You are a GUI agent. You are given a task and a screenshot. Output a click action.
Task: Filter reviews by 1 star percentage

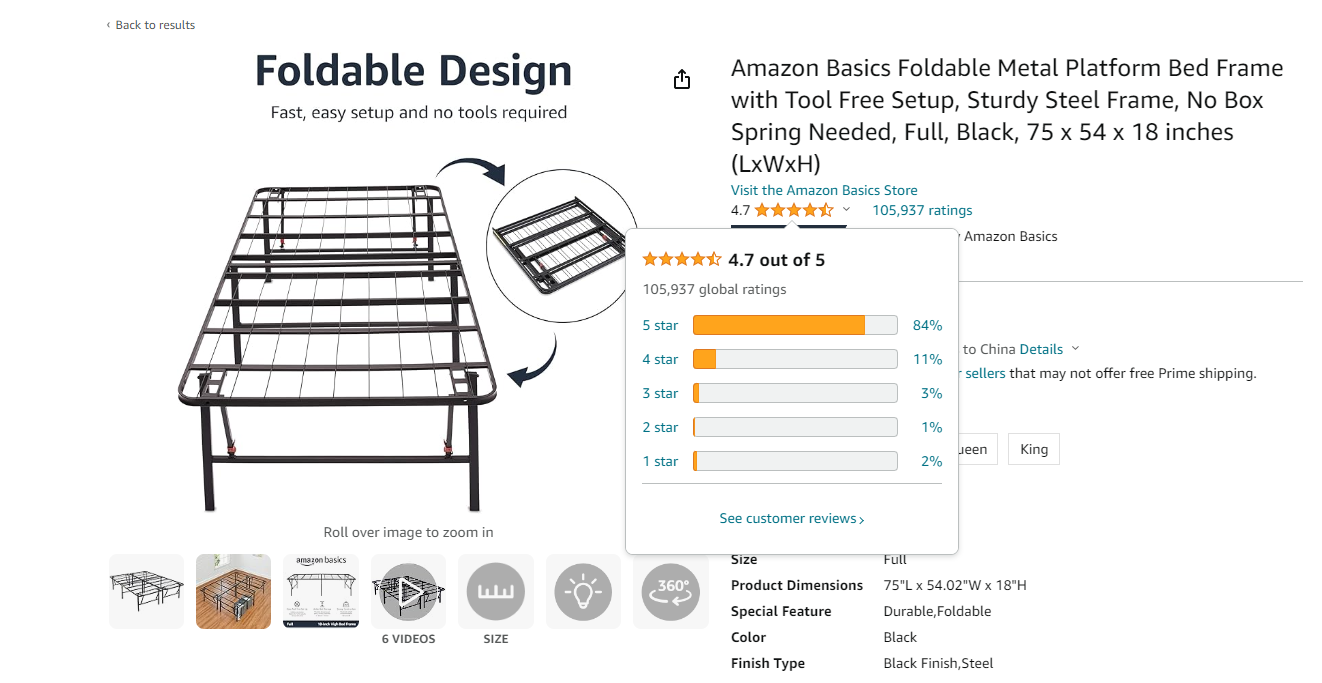[931, 461]
